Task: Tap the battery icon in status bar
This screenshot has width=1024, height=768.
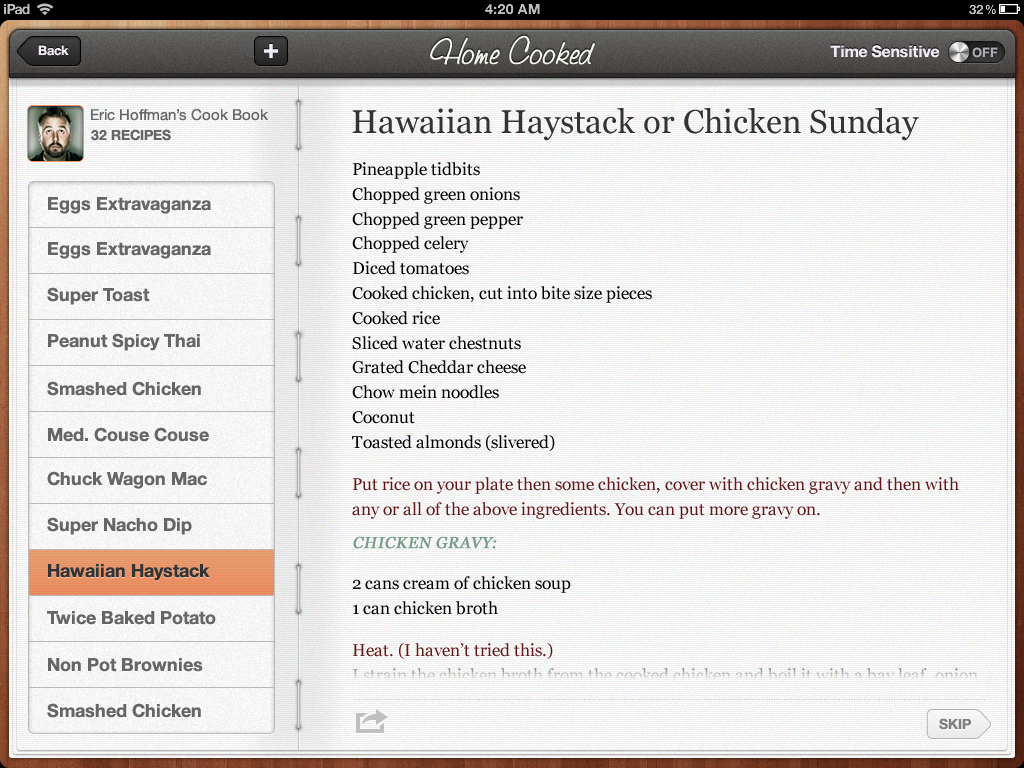Action: pos(1008,9)
